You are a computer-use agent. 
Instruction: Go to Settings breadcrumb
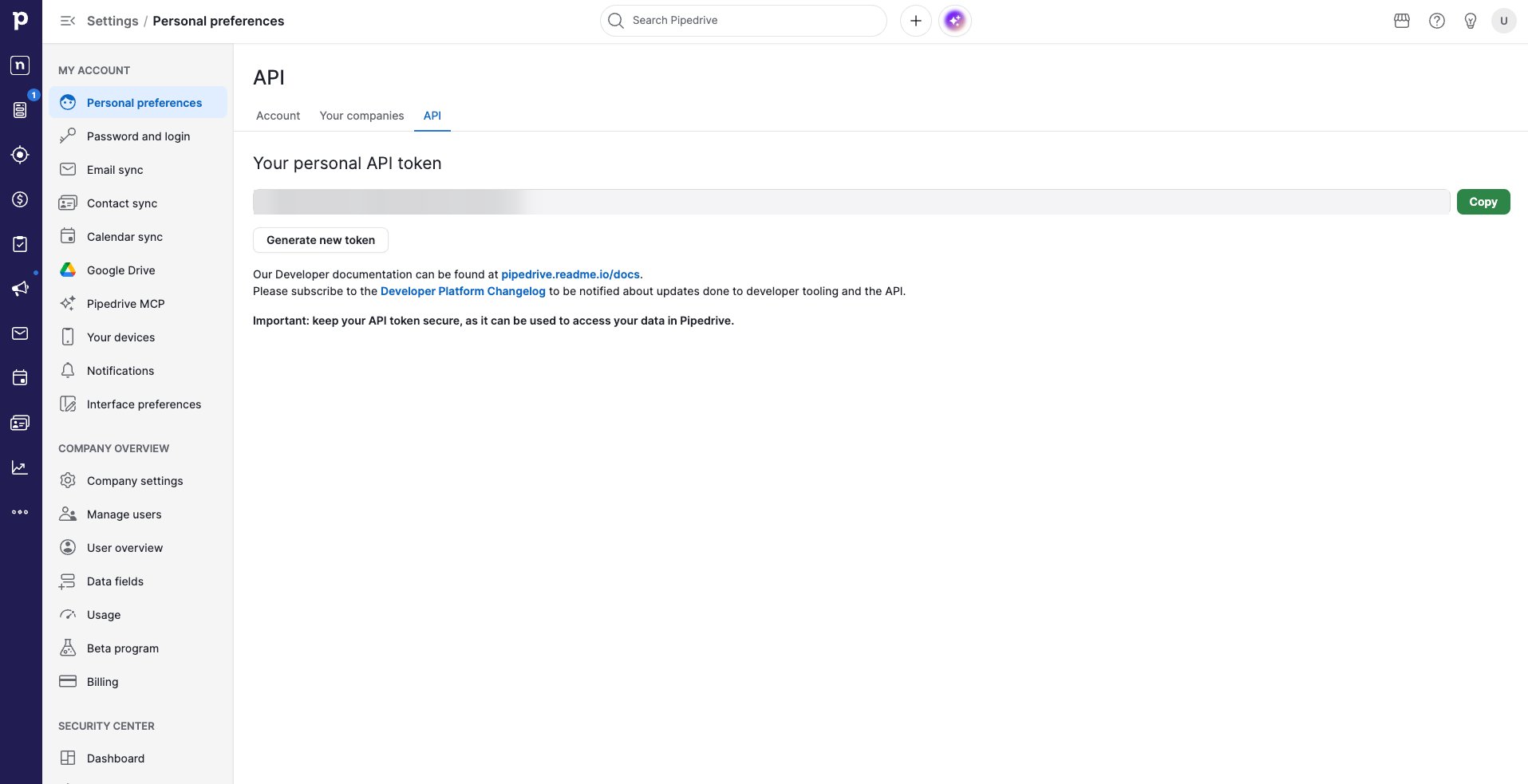(113, 21)
